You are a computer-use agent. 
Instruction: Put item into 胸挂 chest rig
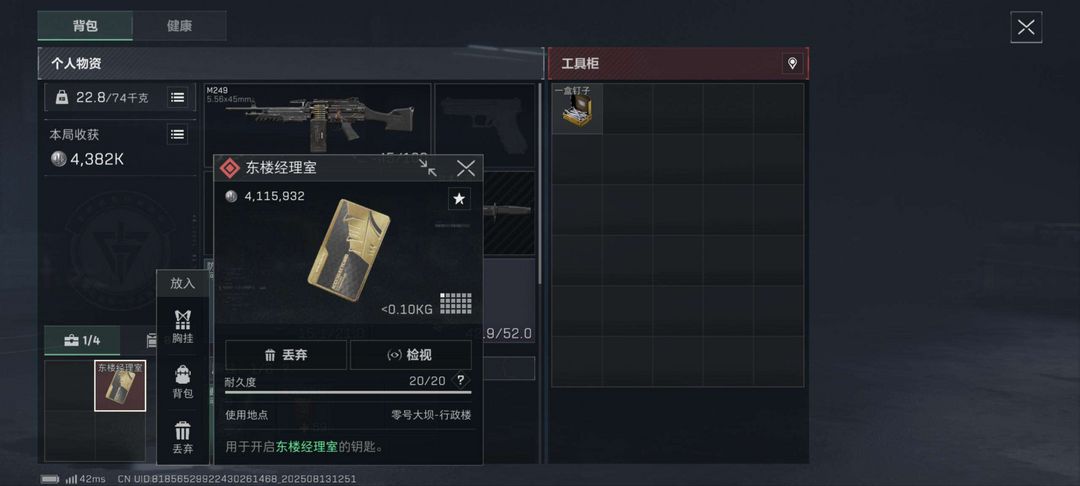point(183,326)
